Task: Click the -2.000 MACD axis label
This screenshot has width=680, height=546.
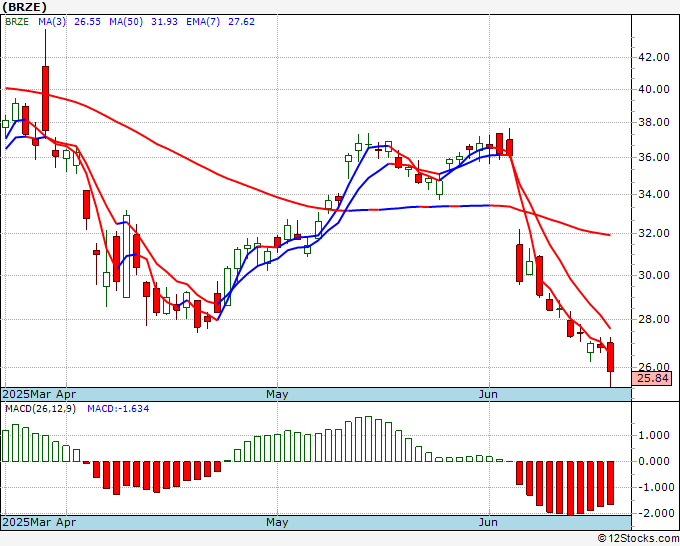Action: pos(654,513)
